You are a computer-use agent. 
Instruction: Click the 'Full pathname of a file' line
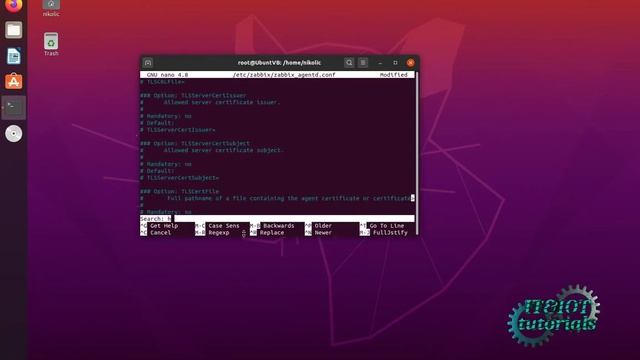(x=289, y=198)
